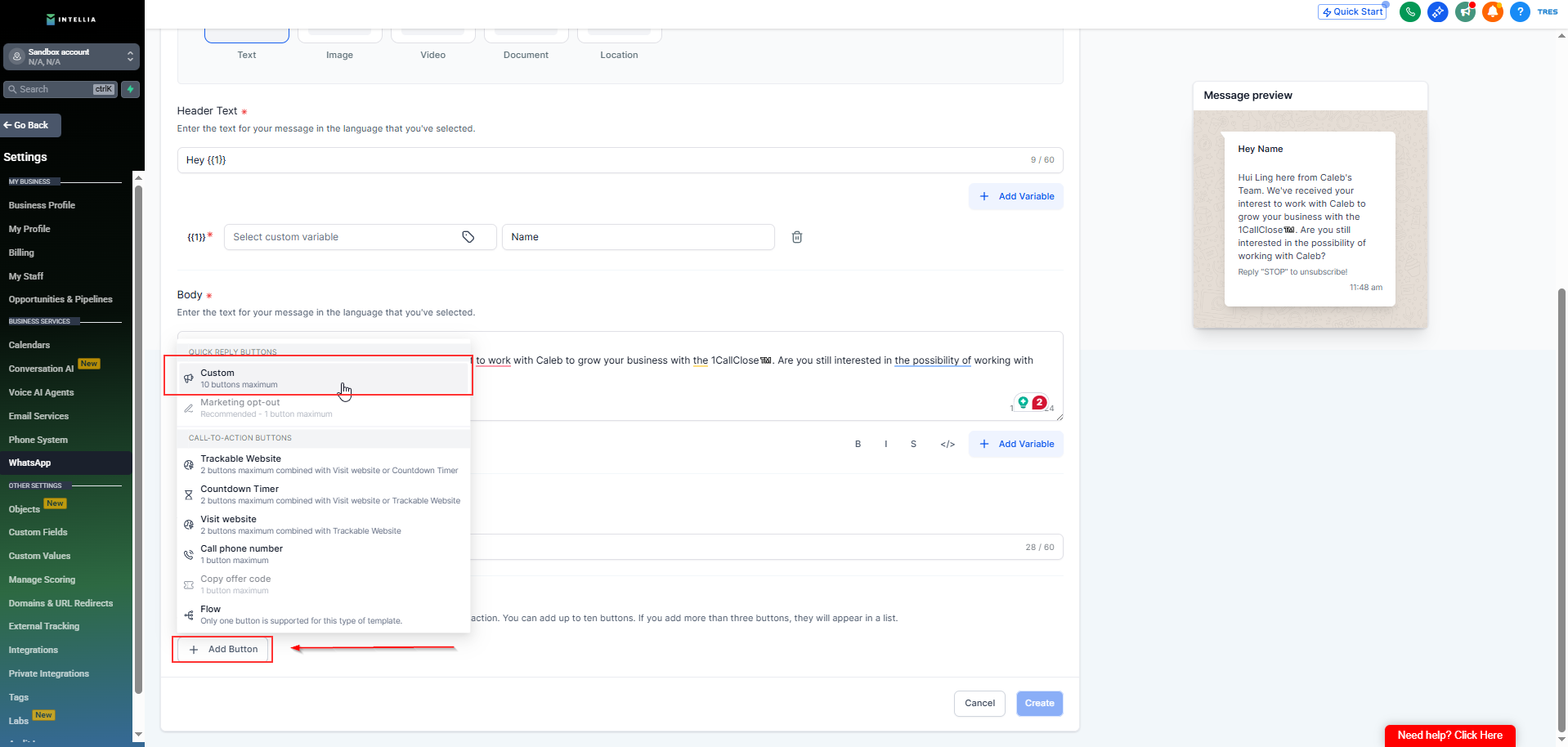Select Trackable Website button type
This screenshot has width=1568, height=747.
click(x=324, y=464)
